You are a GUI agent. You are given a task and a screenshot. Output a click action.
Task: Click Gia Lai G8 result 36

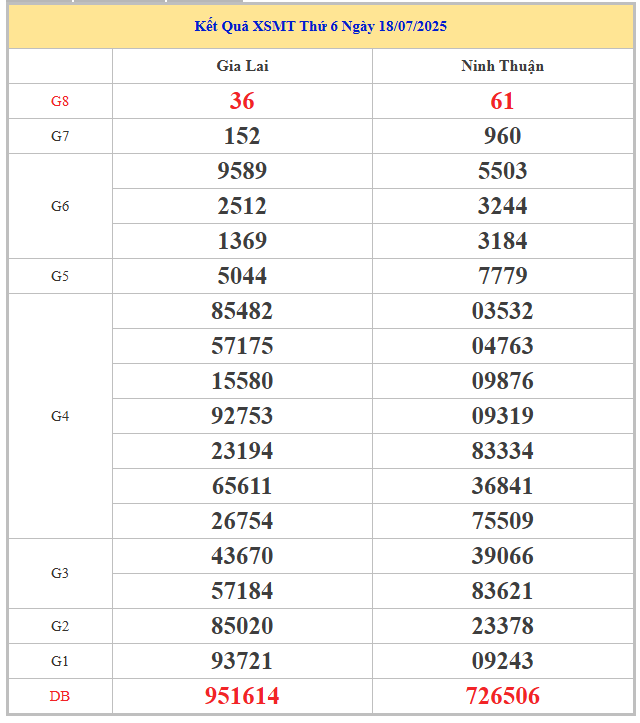pyautogui.click(x=242, y=101)
